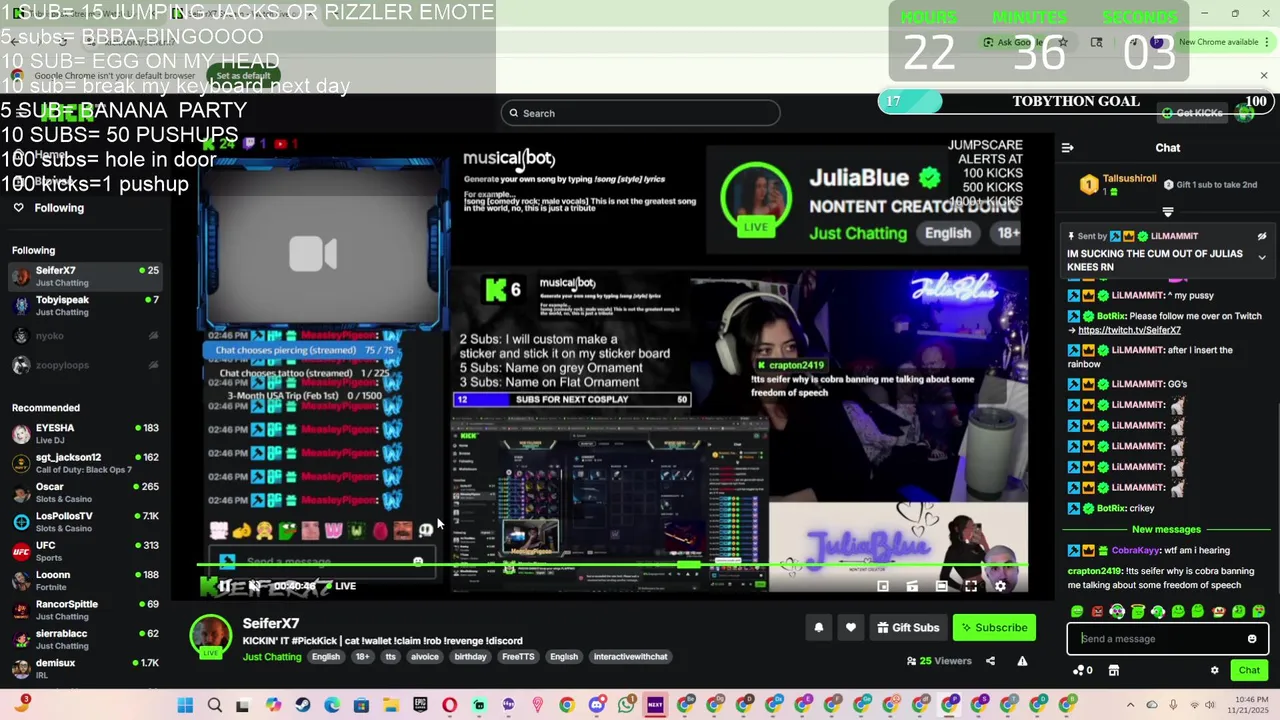
Task: Open RancorSpittle recommended channel
Action: tap(84, 610)
